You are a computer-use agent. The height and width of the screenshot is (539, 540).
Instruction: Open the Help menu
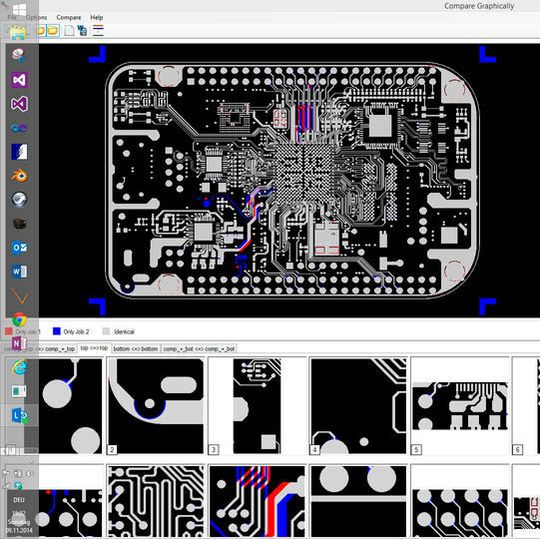96,17
